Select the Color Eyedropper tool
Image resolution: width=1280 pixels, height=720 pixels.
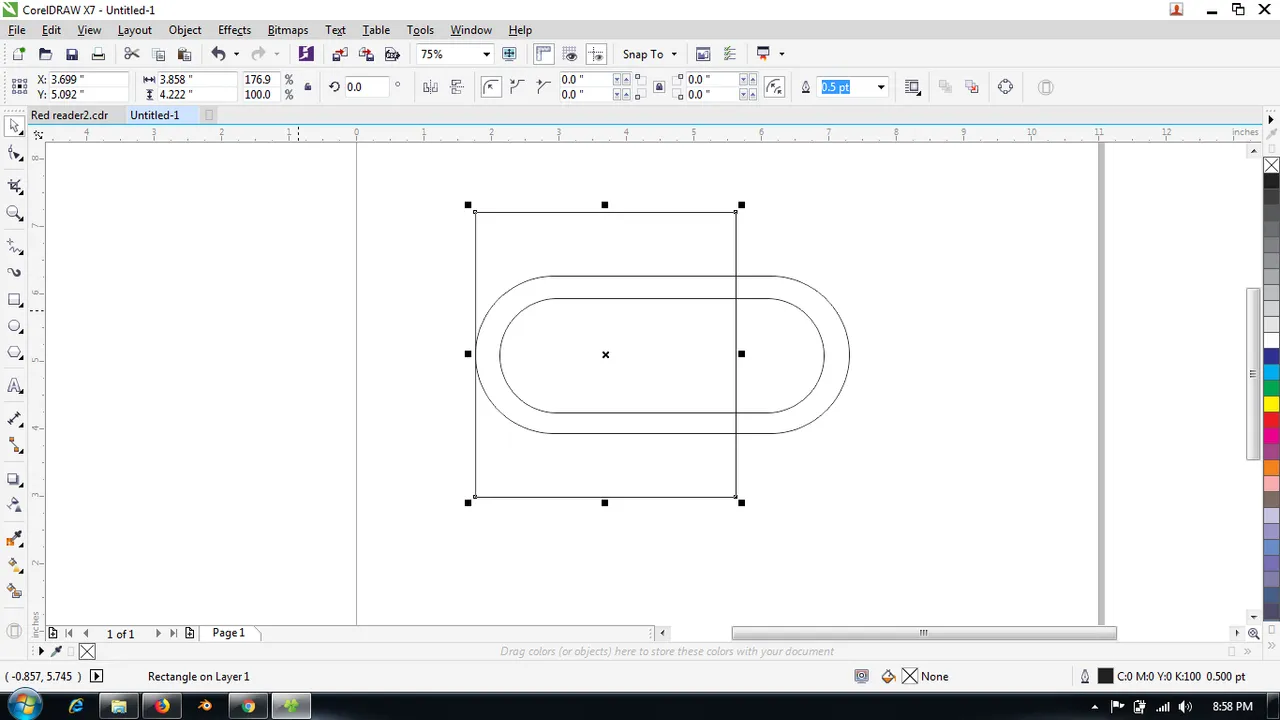pos(15,539)
